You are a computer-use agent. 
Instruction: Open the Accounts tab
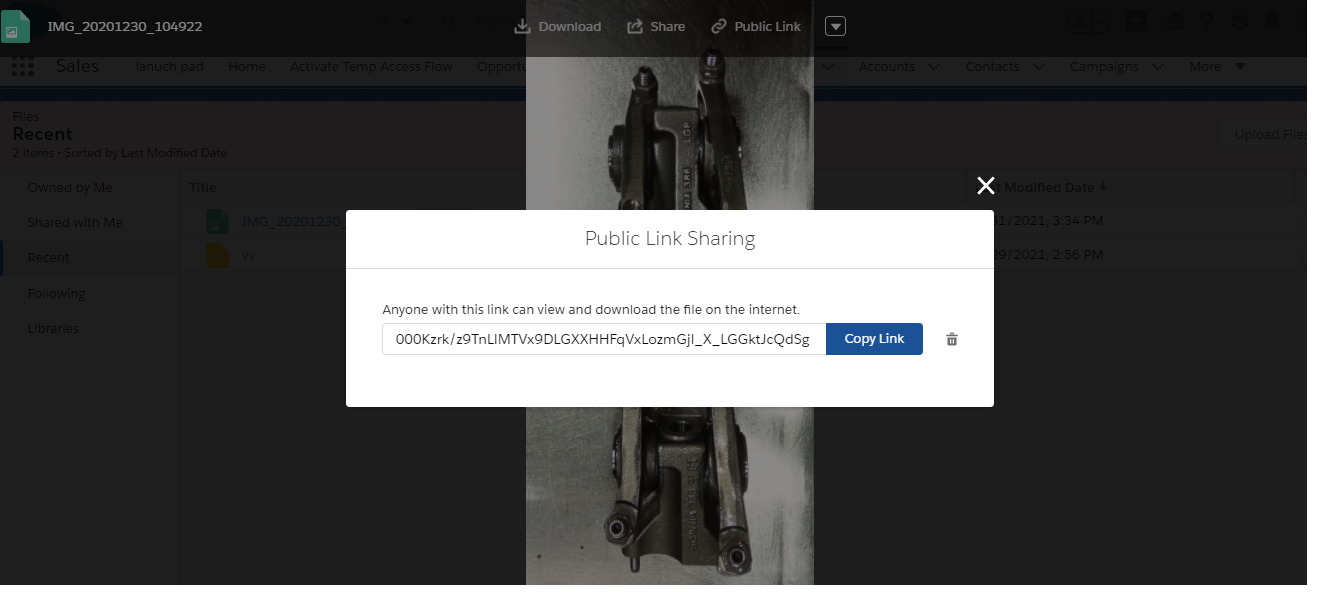pos(886,66)
